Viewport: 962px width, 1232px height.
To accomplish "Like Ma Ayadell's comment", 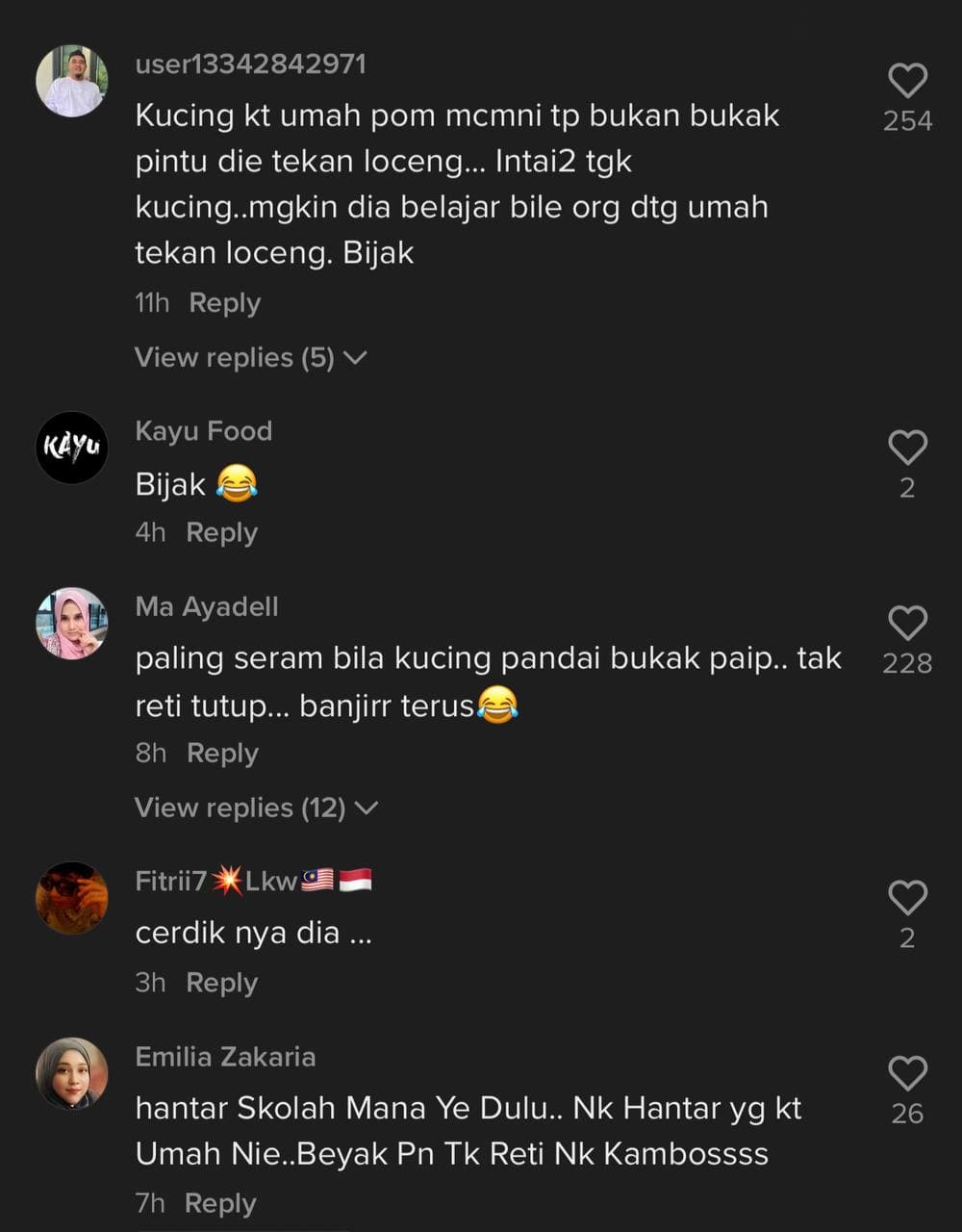I will click(907, 624).
